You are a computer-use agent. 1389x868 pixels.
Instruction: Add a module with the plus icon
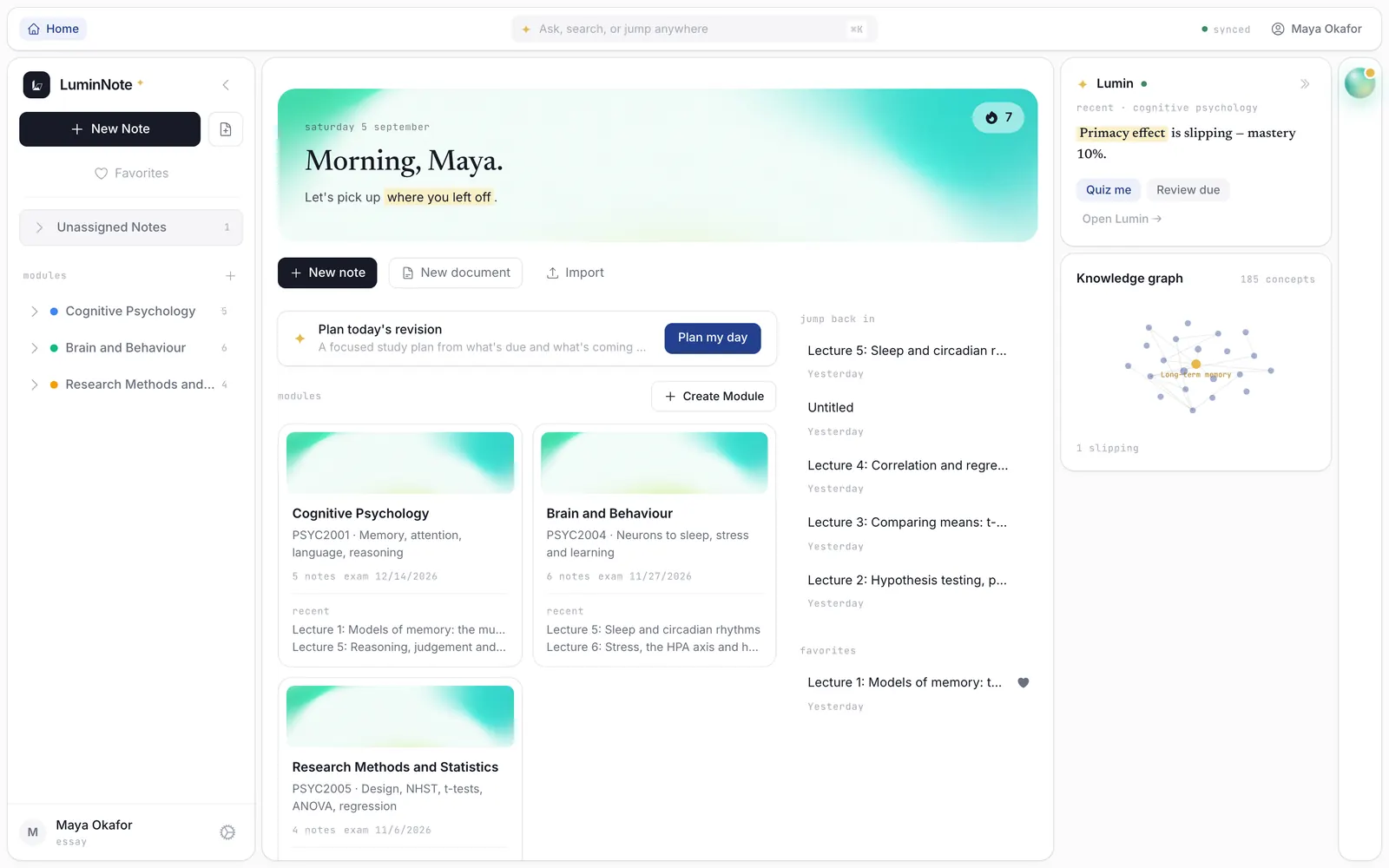[230, 276]
